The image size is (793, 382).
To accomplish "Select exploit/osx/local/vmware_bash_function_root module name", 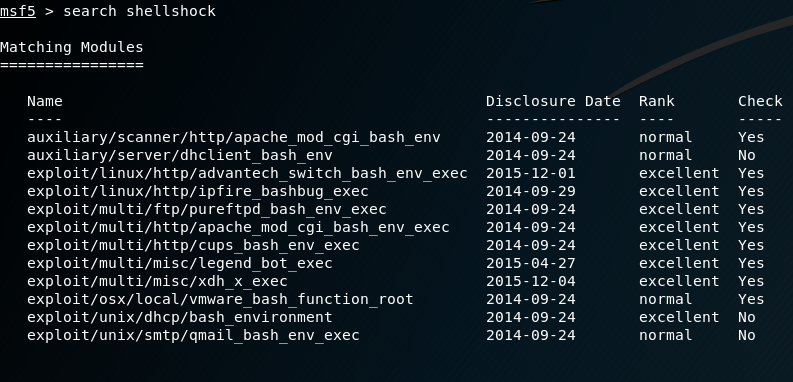I will [x=221, y=299].
